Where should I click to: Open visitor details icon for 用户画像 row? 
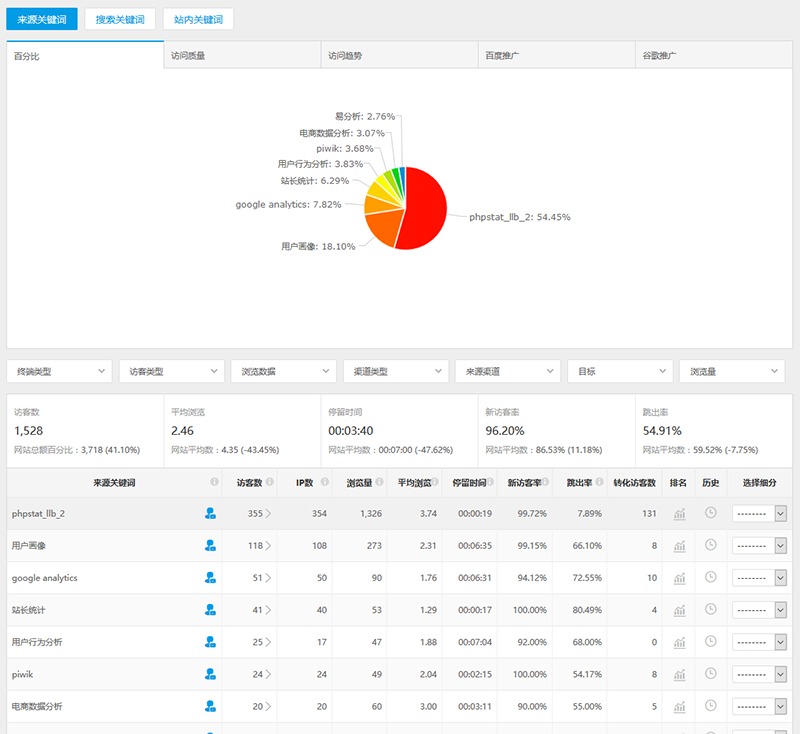(210, 546)
